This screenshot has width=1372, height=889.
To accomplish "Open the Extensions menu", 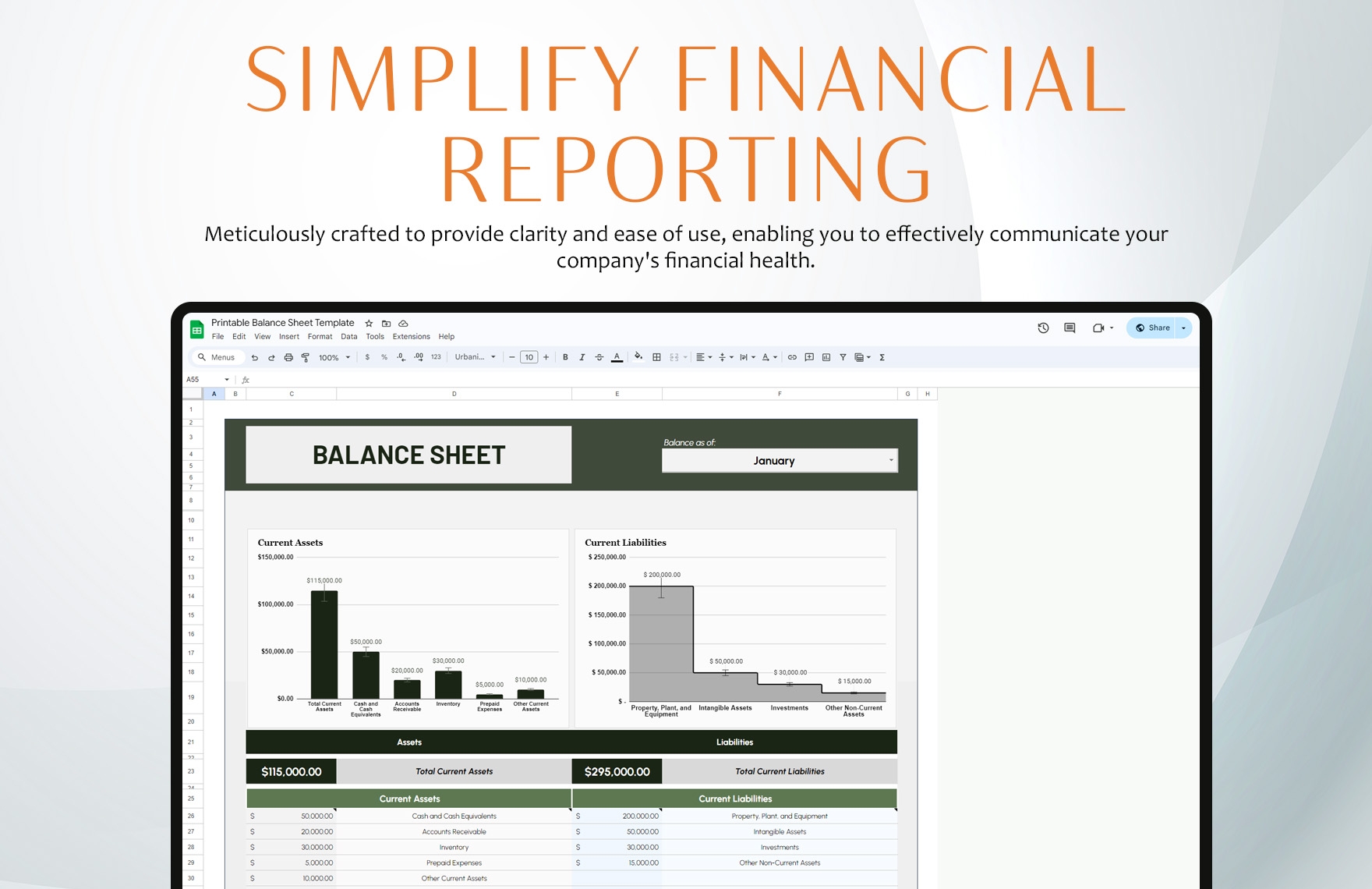I will pyautogui.click(x=411, y=337).
